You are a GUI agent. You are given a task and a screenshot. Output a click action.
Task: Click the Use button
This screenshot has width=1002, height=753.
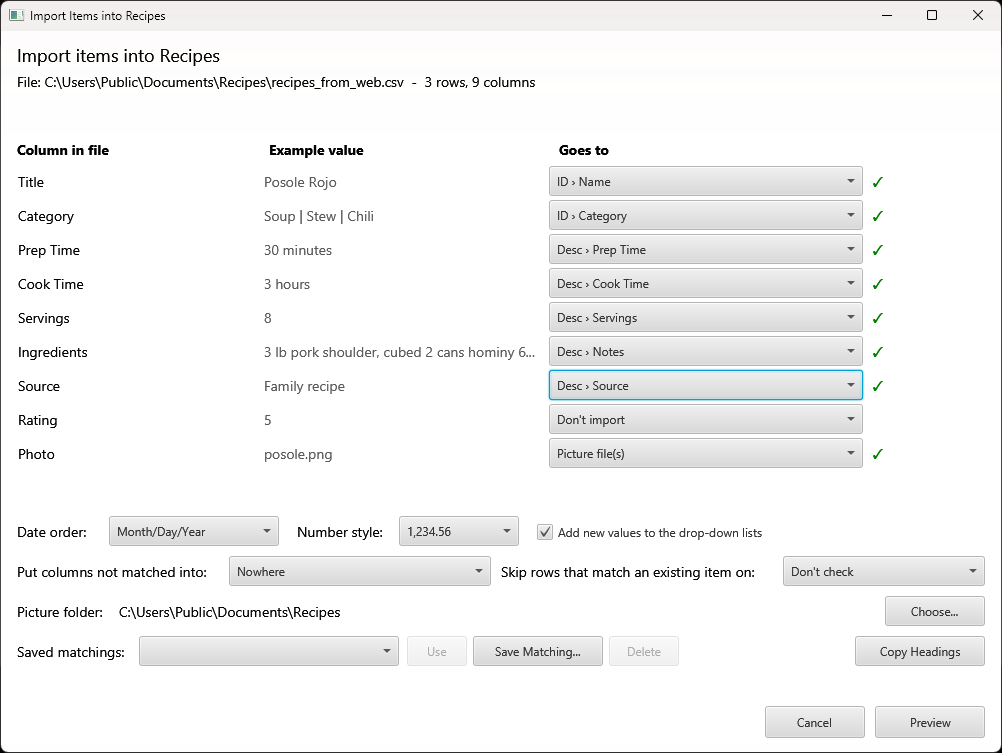pyautogui.click(x=436, y=651)
